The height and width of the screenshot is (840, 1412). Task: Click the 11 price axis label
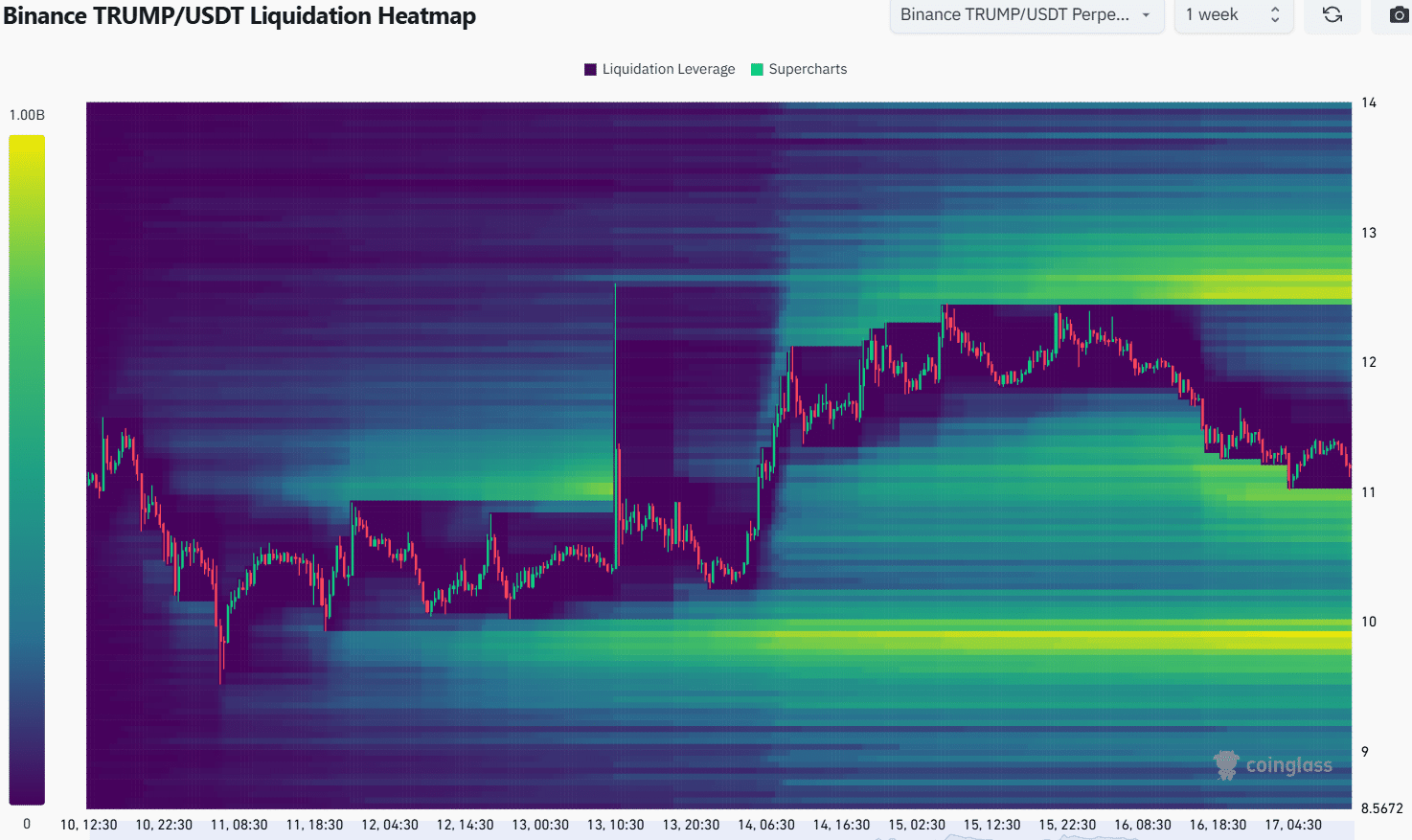1369,492
